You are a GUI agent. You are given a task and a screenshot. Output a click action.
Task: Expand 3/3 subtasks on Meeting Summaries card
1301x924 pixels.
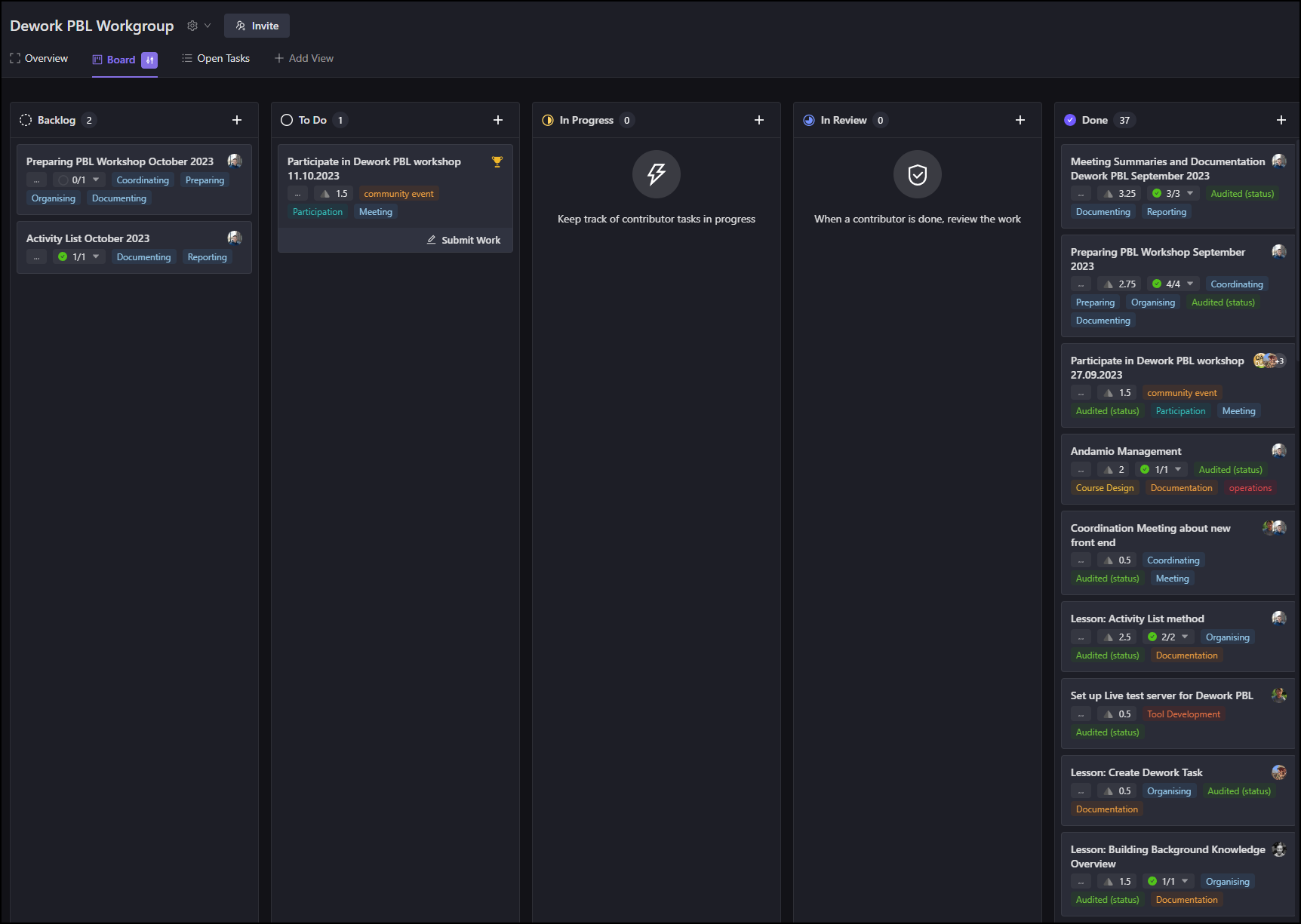point(1173,194)
